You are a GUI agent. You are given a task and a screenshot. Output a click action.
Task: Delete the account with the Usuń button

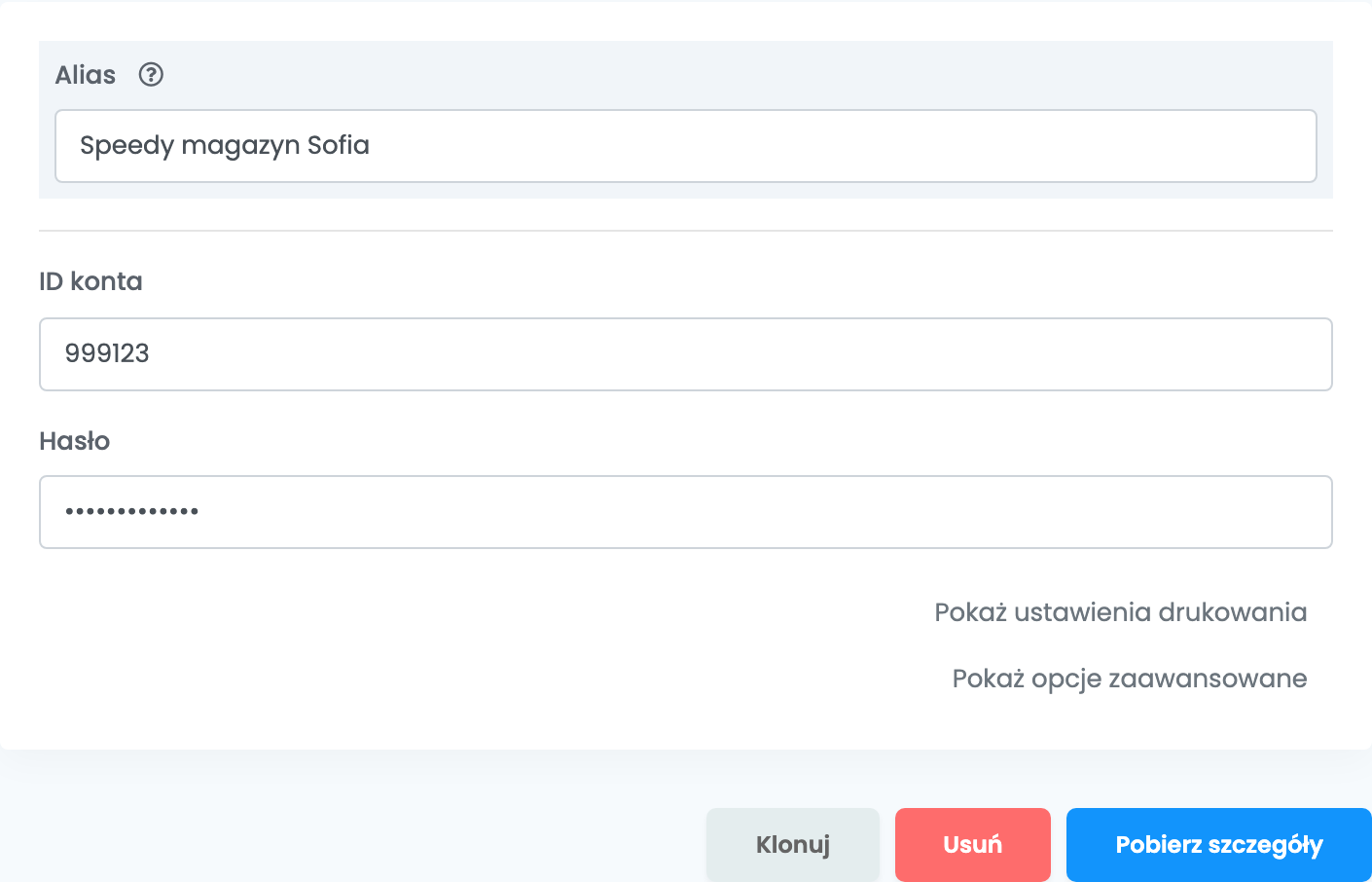click(x=973, y=845)
